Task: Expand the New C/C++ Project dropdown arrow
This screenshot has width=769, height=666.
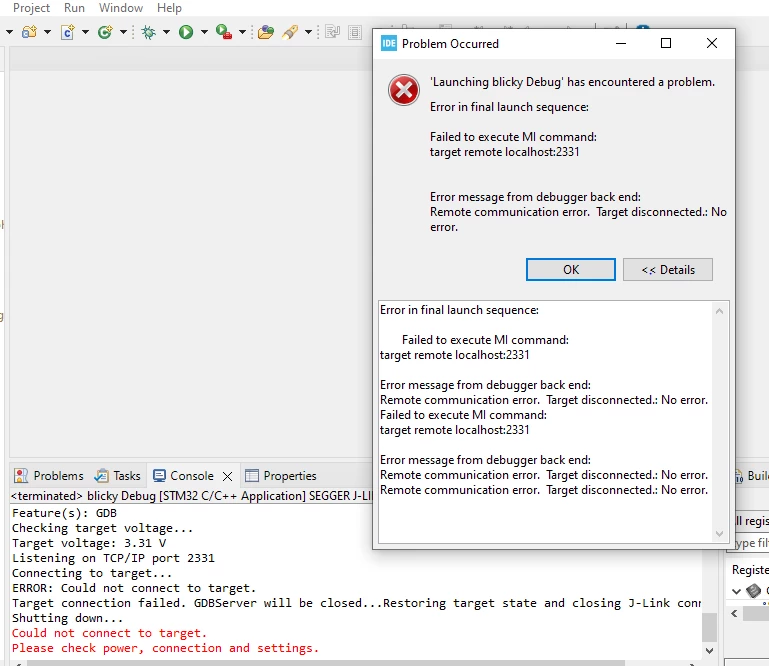Action: coord(47,32)
